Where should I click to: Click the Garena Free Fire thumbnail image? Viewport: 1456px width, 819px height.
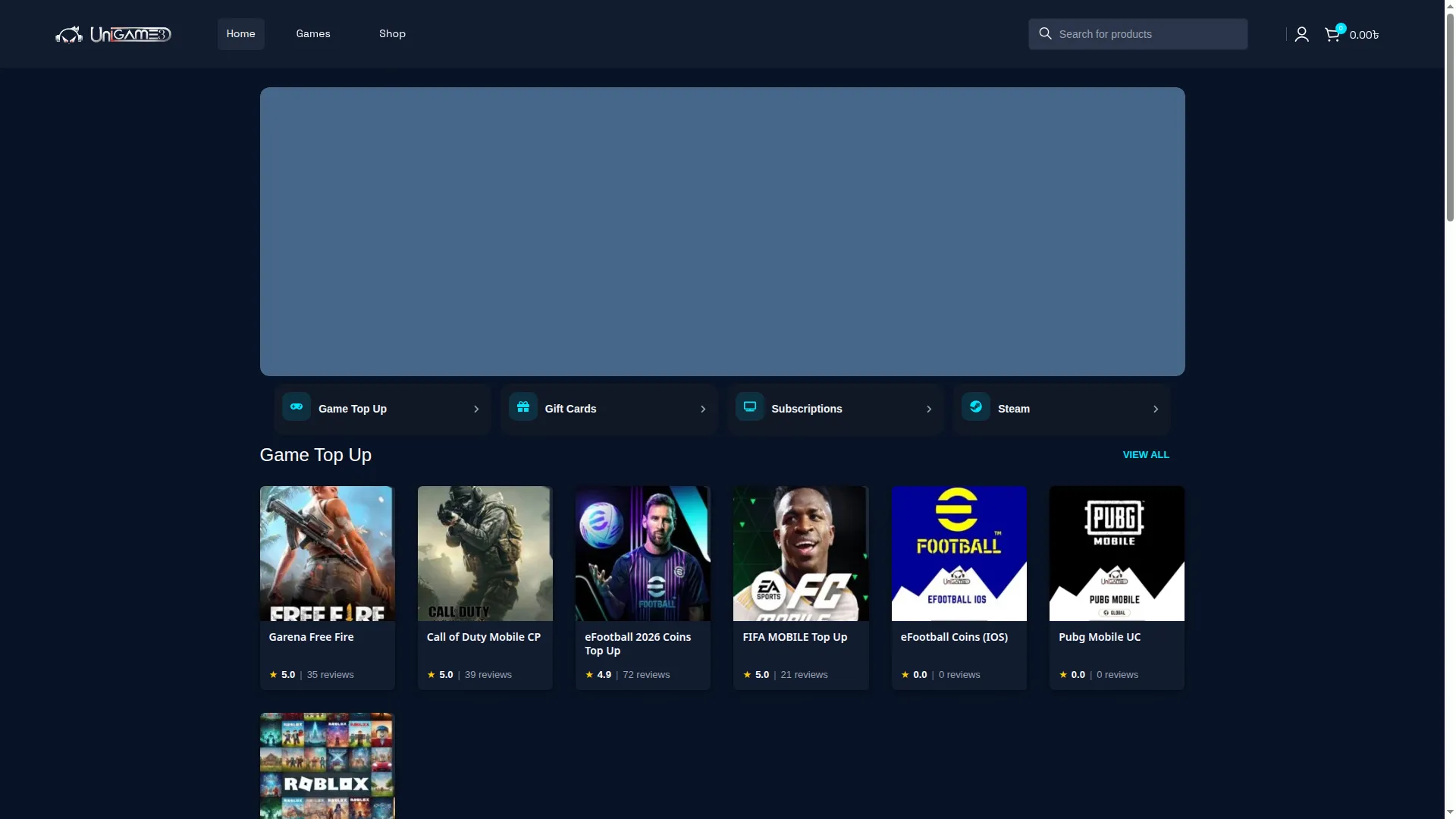point(328,554)
